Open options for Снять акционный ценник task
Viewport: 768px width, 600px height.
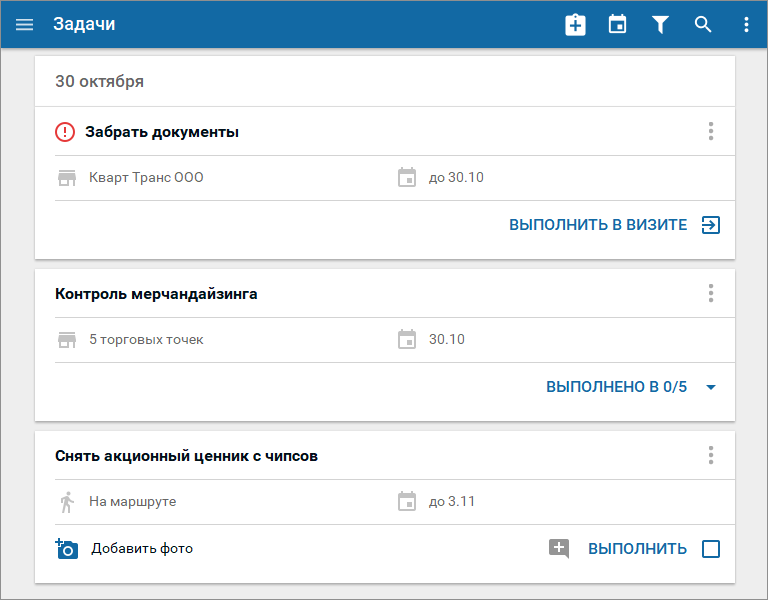tap(711, 456)
